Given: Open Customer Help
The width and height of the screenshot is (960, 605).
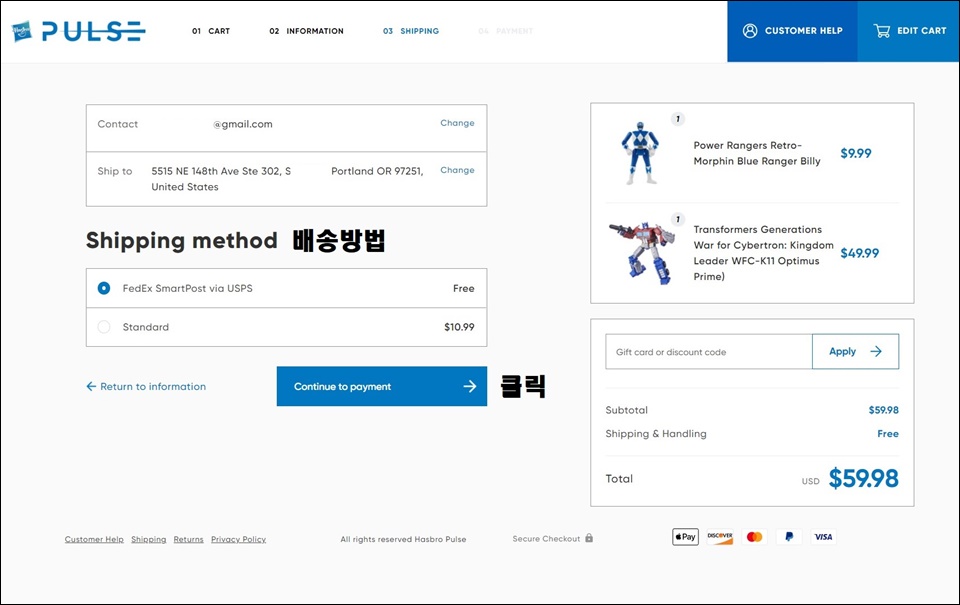Looking at the screenshot, I should 792,31.
